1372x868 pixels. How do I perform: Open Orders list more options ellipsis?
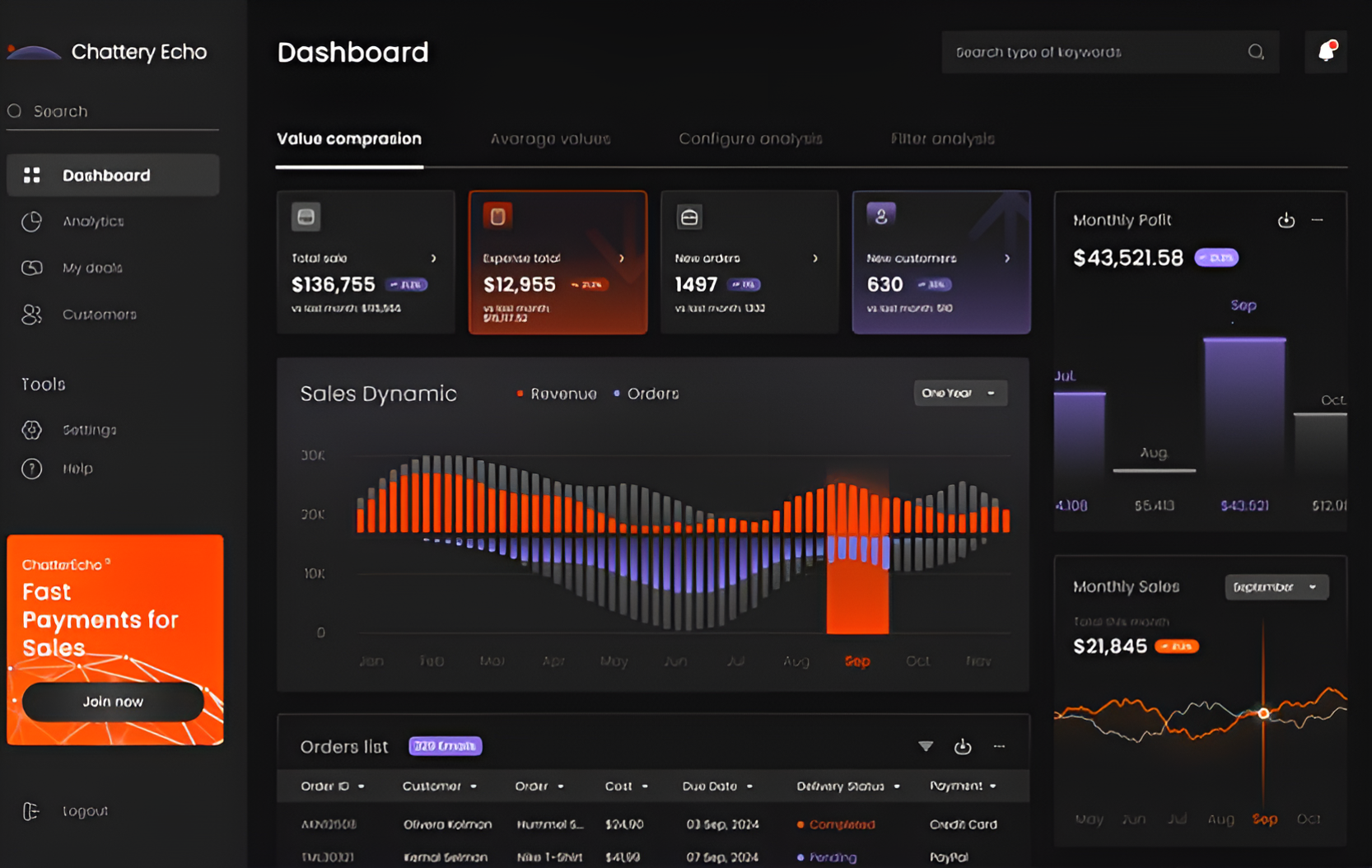click(999, 746)
